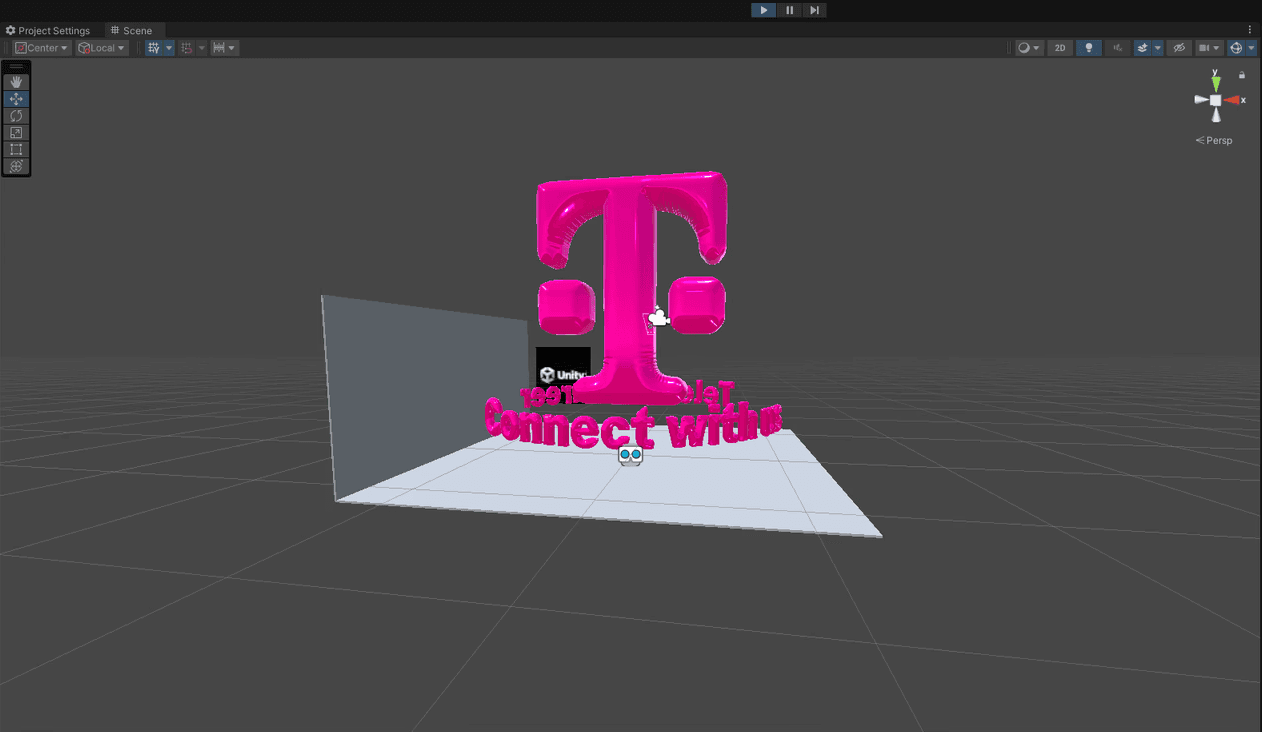1262x732 pixels.
Task: Open the draw mode shading dropdown
Action: 1029,48
